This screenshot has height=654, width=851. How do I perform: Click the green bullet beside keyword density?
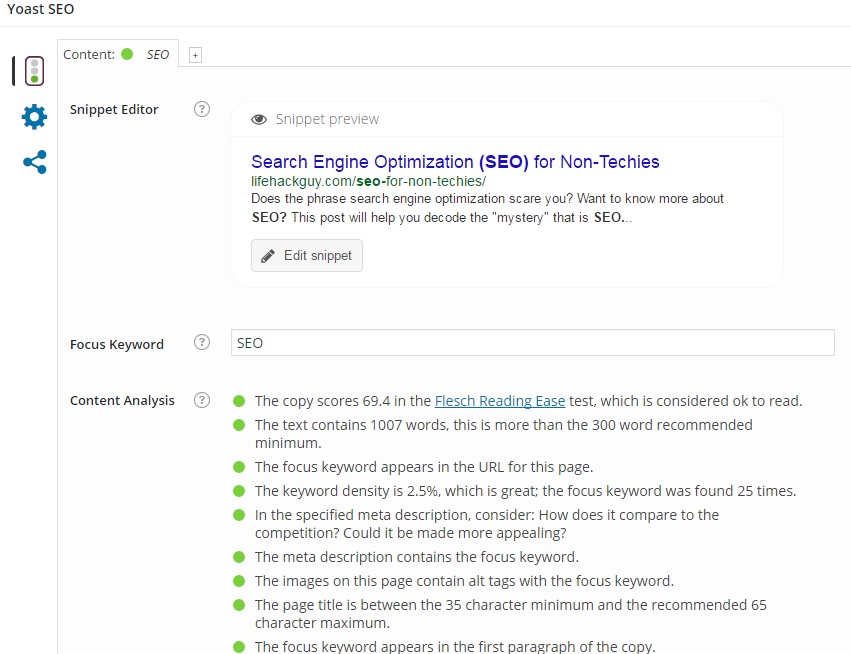tap(239, 491)
